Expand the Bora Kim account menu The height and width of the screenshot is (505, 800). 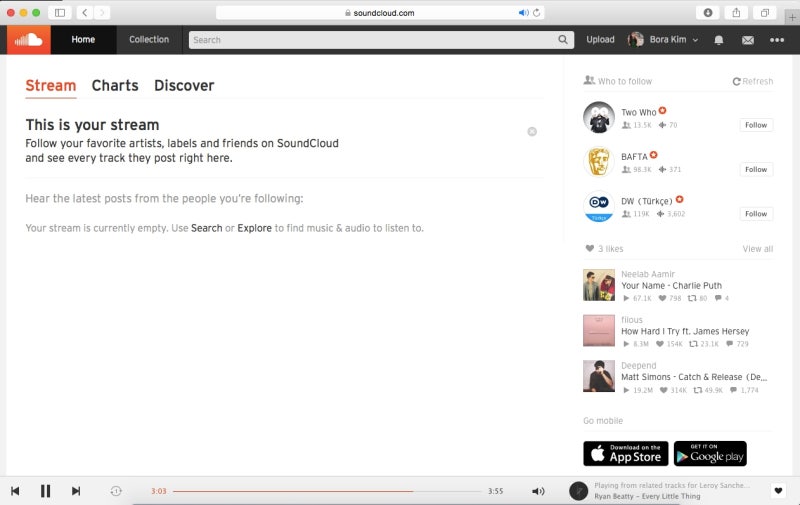pyautogui.click(x=673, y=40)
